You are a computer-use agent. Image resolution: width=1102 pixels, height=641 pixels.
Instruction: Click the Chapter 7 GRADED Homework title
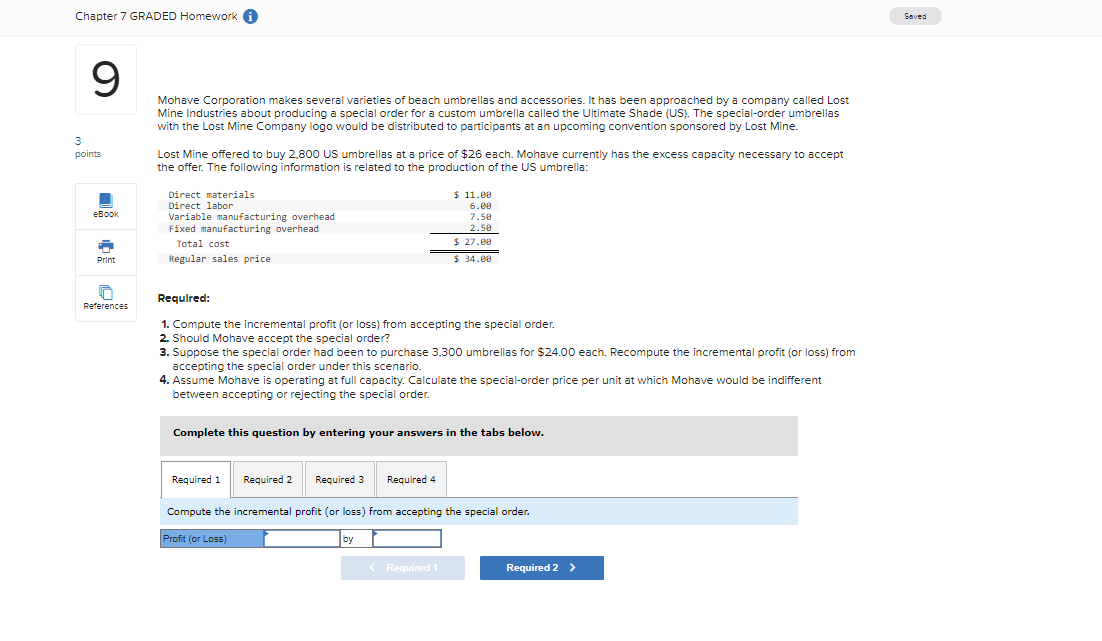click(156, 16)
